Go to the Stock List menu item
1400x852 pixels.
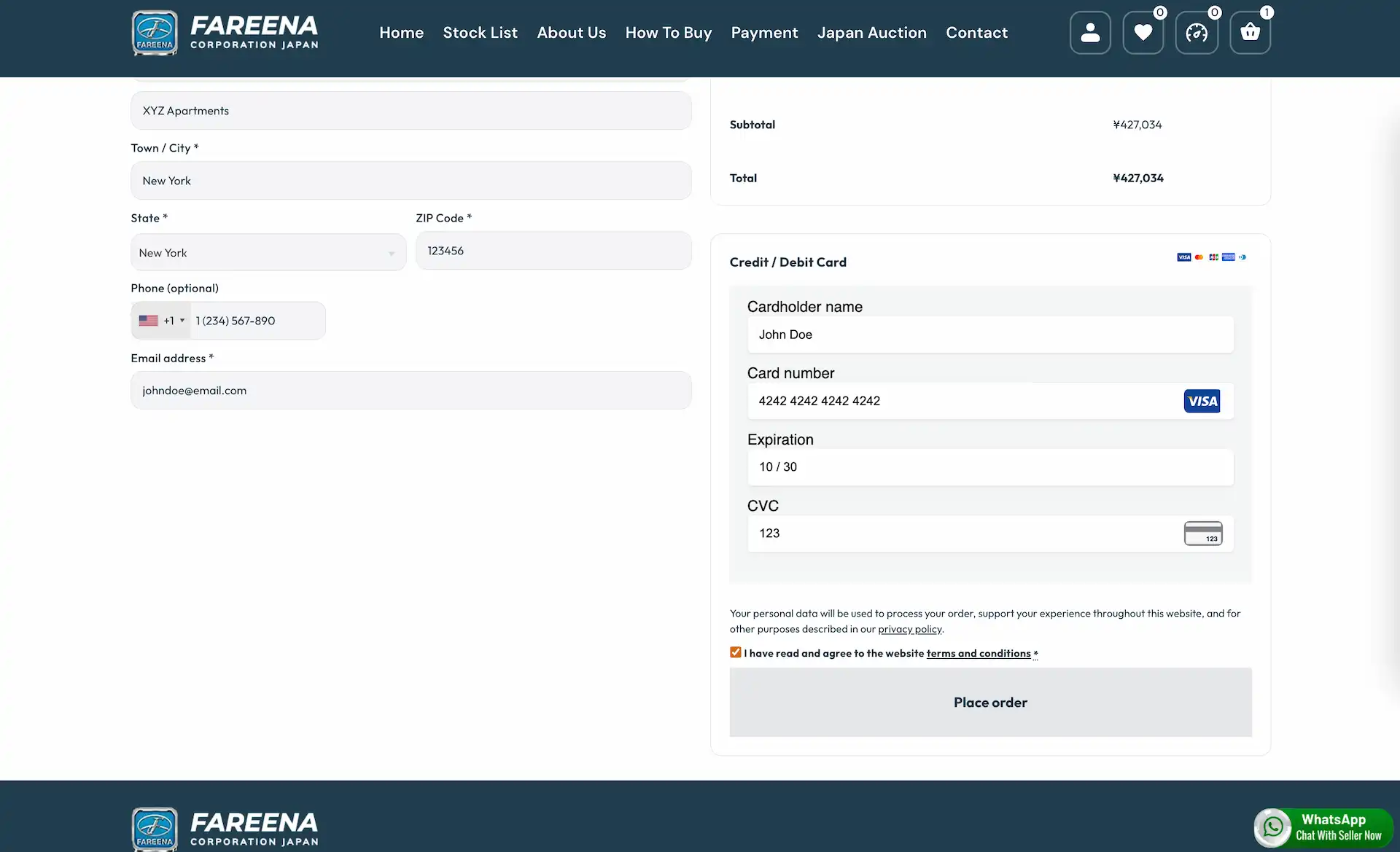pyautogui.click(x=480, y=33)
